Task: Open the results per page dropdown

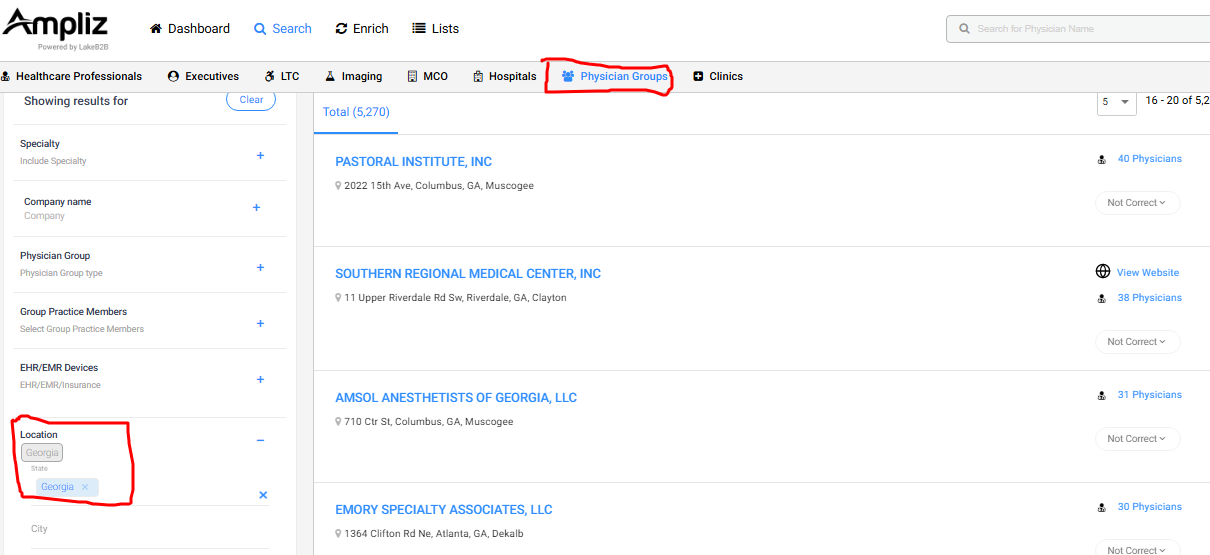Action: click(x=1116, y=101)
